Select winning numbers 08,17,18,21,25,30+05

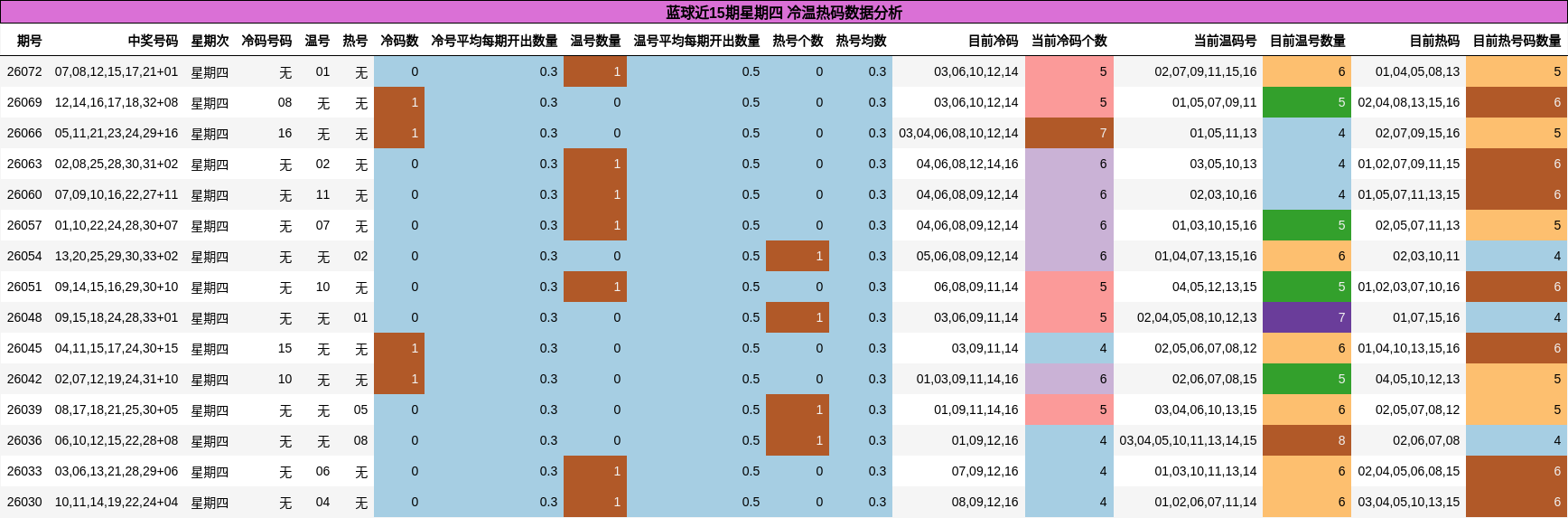click(117, 410)
